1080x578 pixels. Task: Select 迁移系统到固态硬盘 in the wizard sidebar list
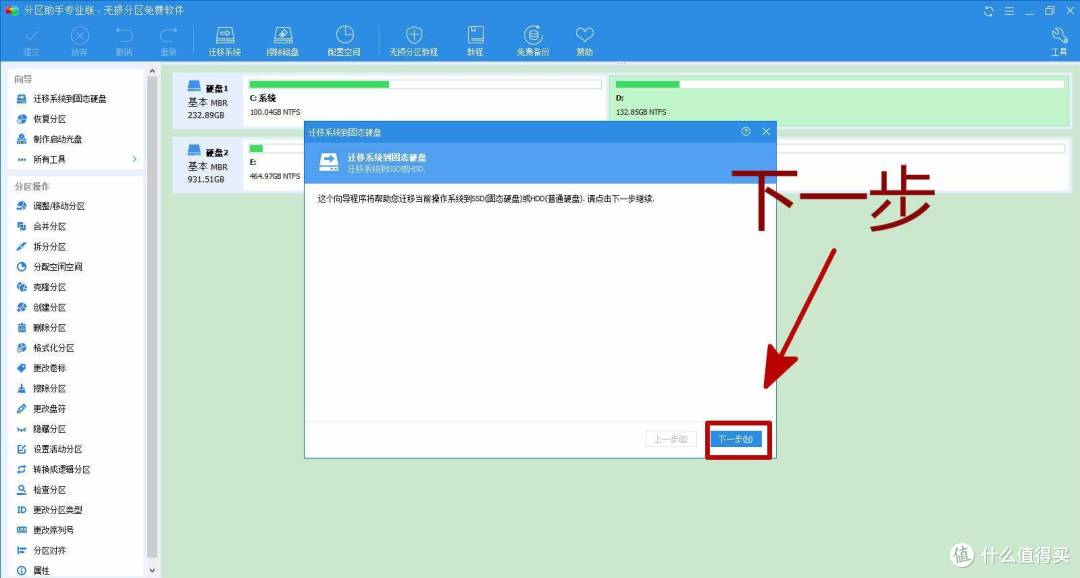pos(69,99)
